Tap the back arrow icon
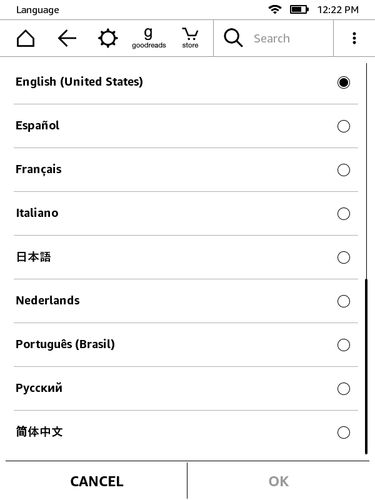The height and width of the screenshot is (500, 375). (x=67, y=38)
